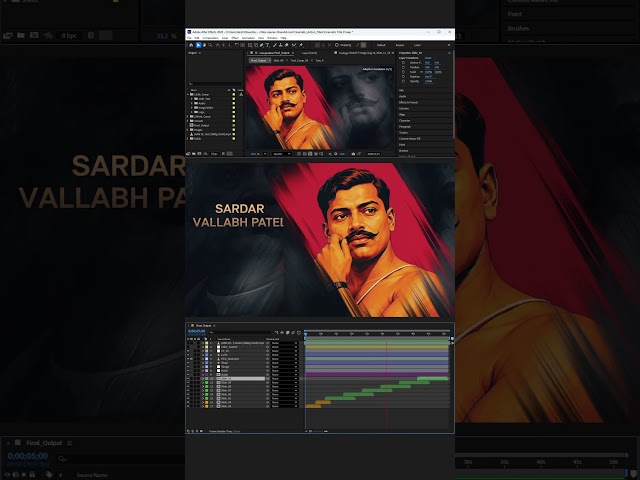Open Content-Aware Fill panel

coord(409,139)
